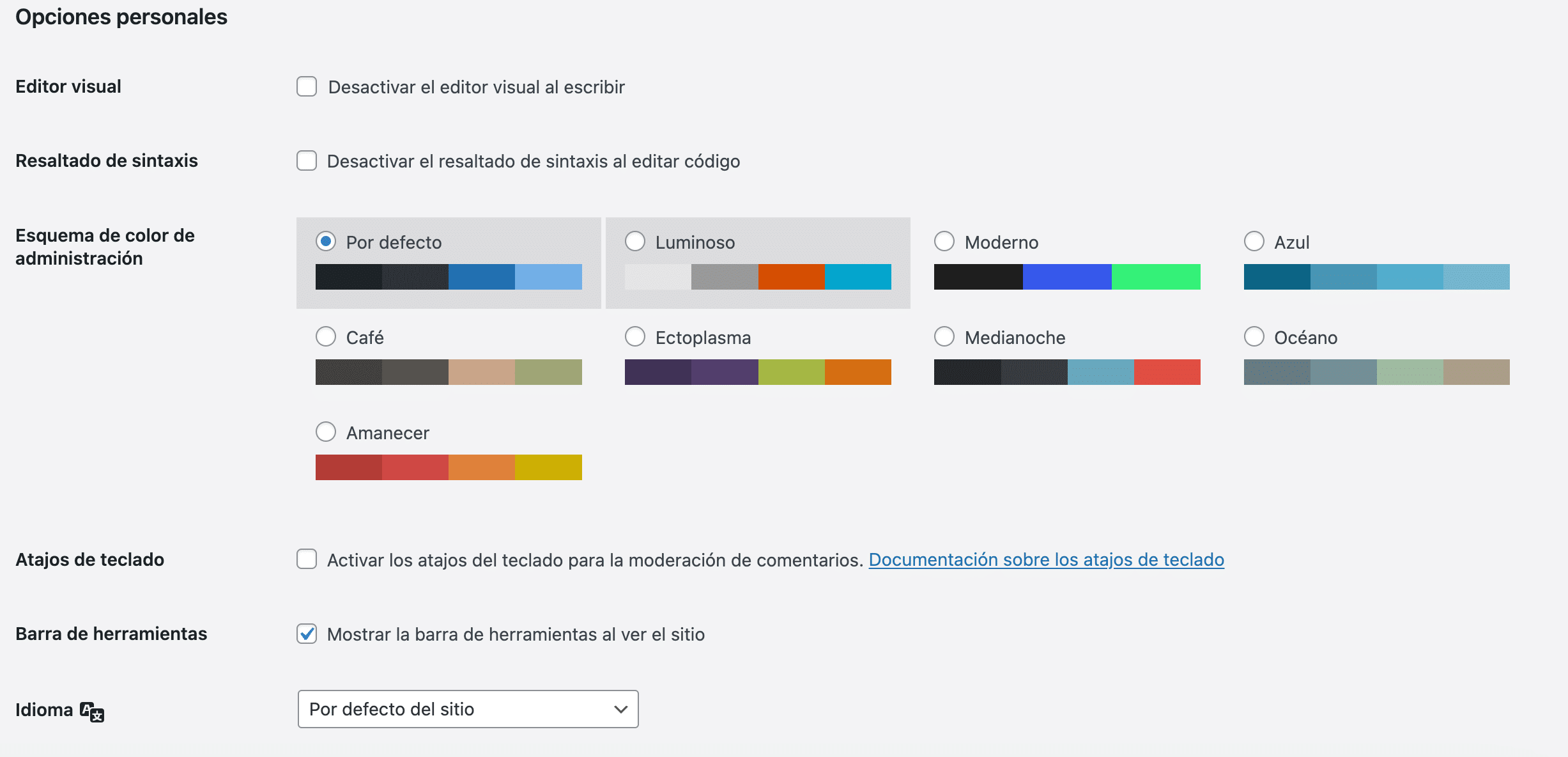
Task: Open Documentación sobre los atajos de teclado
Action: (x=1046, y=559)
